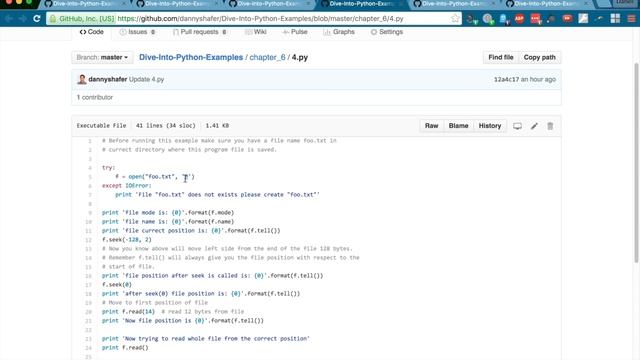Image resolution: width=640 pixels, height=360 pixels.
Task: Click dannyshafer's avatar image
Action: (x=82, y=79)
